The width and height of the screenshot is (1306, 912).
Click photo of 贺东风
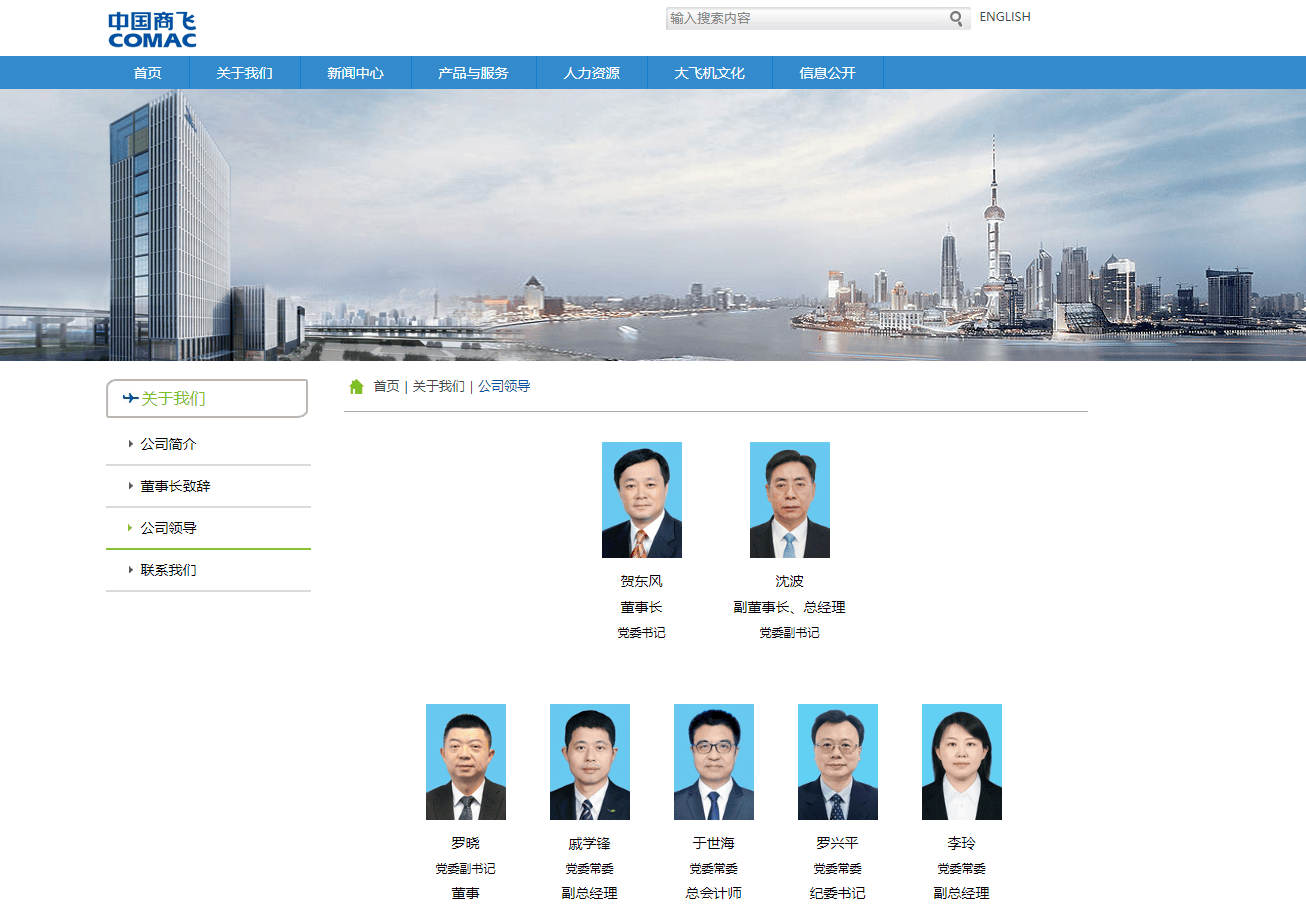click(642, 500)
